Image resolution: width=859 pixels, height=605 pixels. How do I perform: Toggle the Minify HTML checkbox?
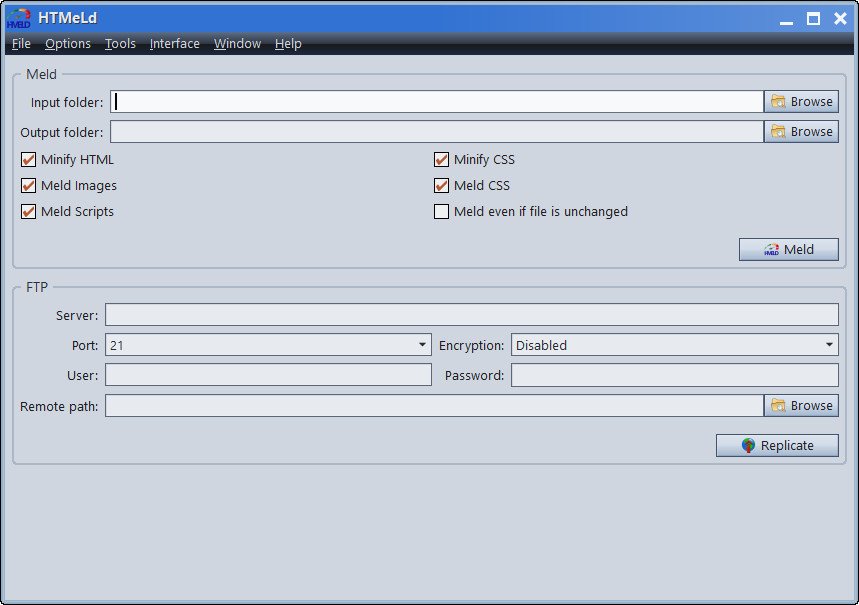(28, 159)
